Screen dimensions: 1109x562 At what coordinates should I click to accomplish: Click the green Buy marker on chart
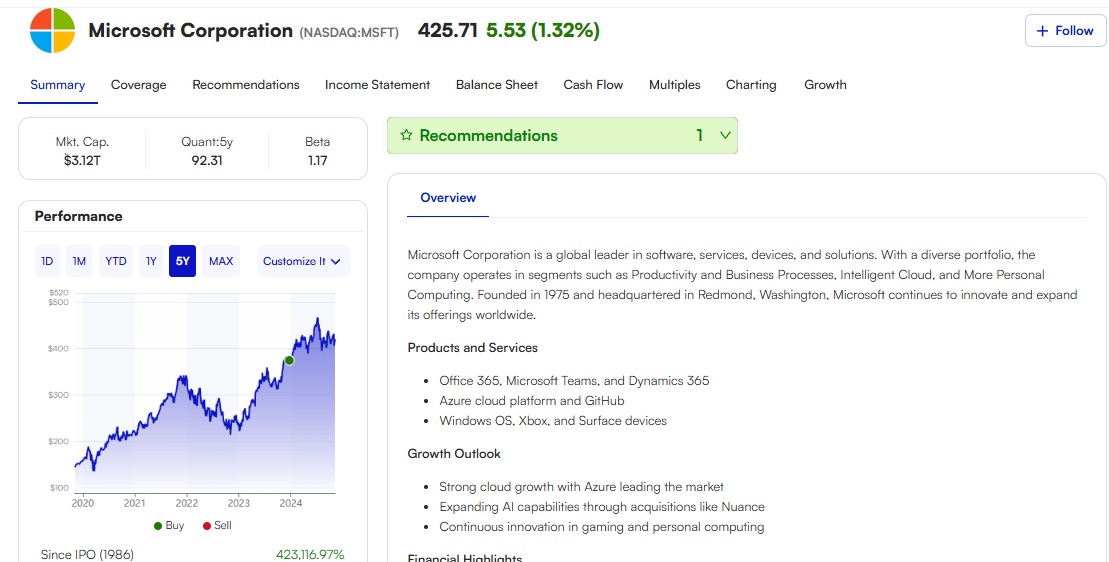(x=289, y=361)
